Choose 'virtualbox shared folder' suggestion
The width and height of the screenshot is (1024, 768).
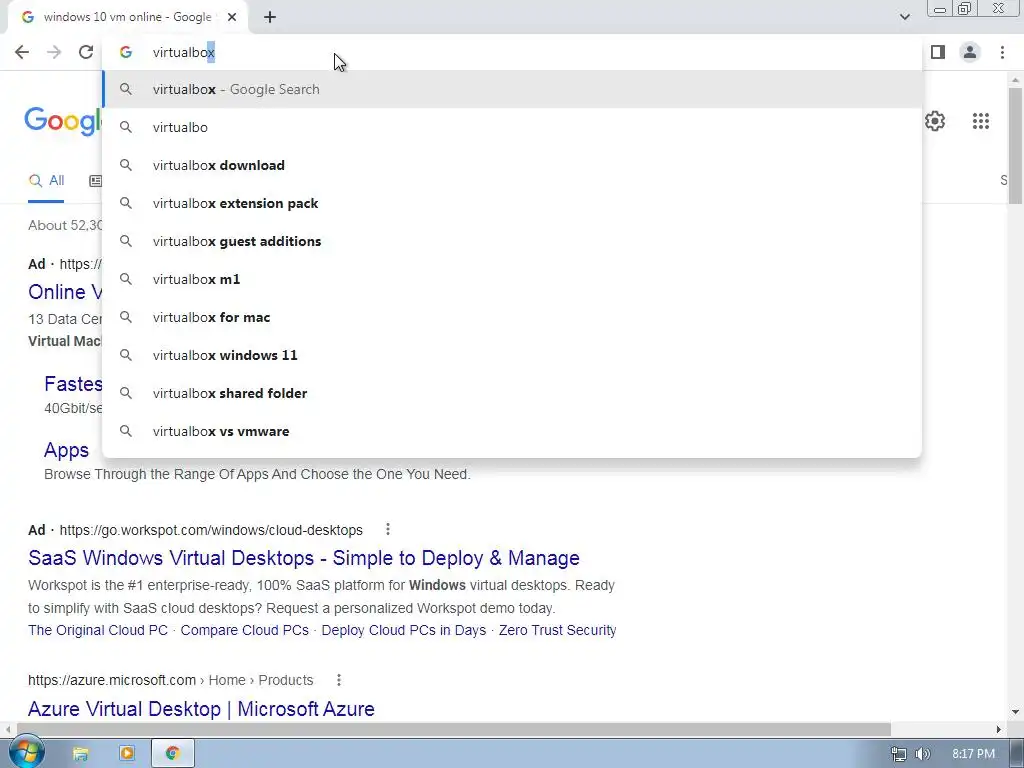click(x=512, y=393)
